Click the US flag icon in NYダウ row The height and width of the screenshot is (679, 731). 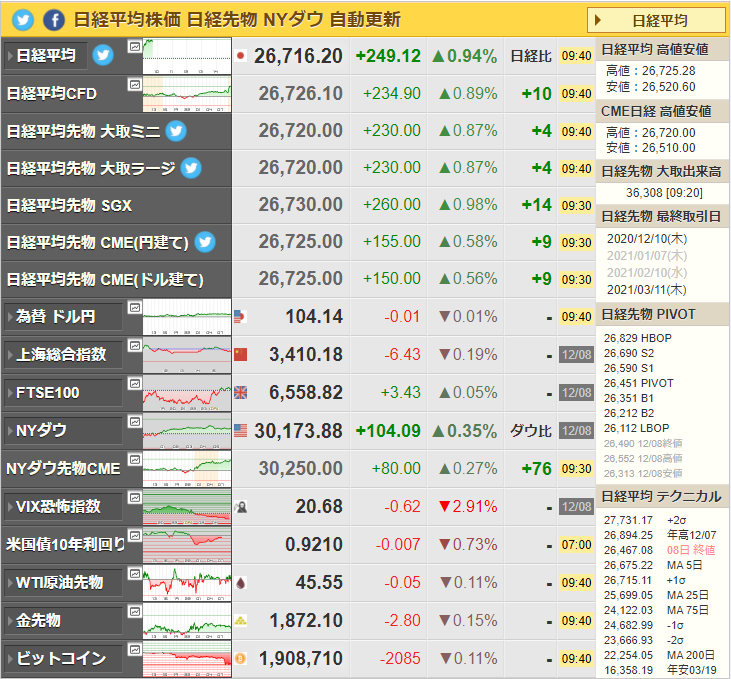[241, 430]
